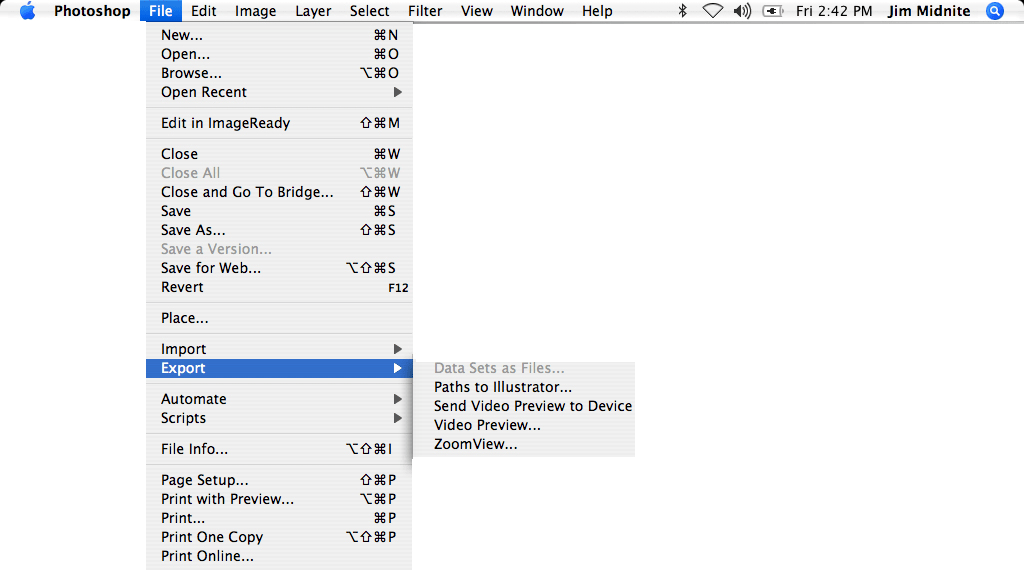1024x570 pixels.
Task: Open the Apple menu icon
Action: tap(27, 11)
